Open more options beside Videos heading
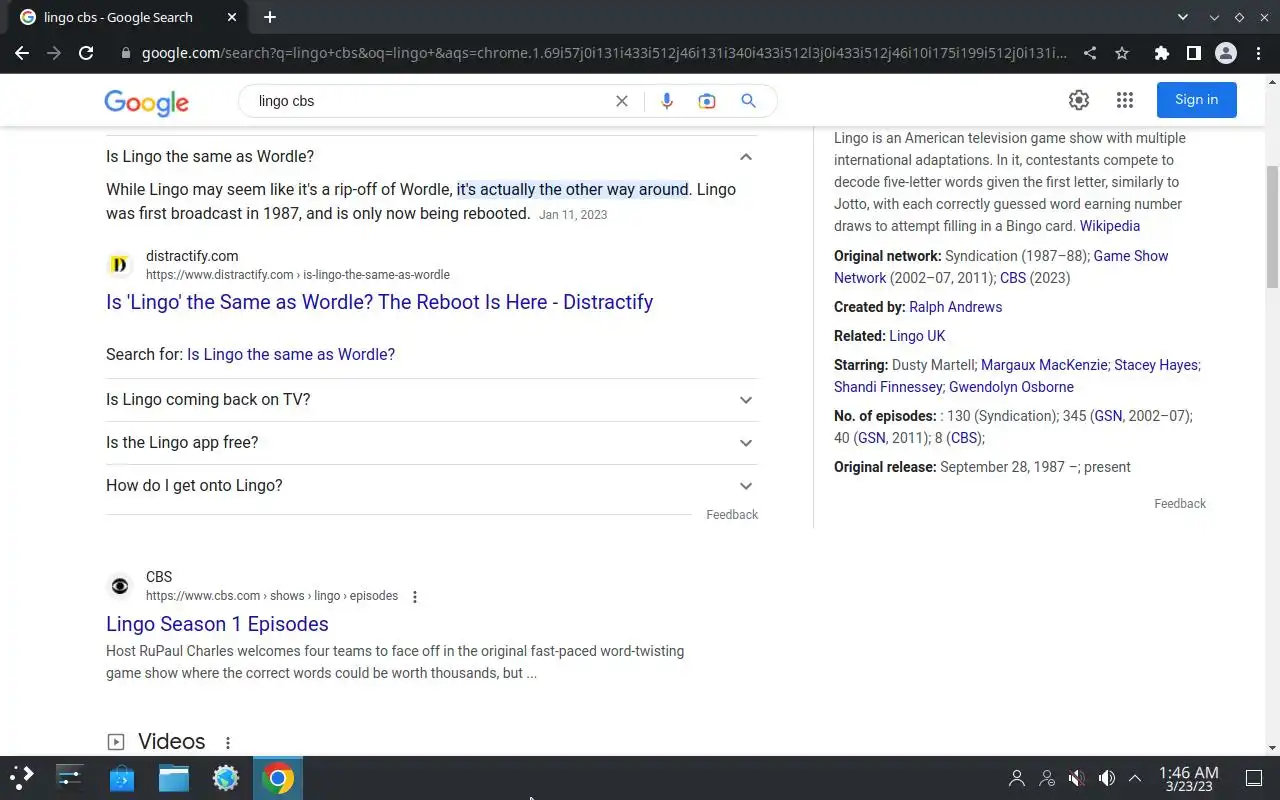Screen dimensions: 1280x800 [228, 743]
